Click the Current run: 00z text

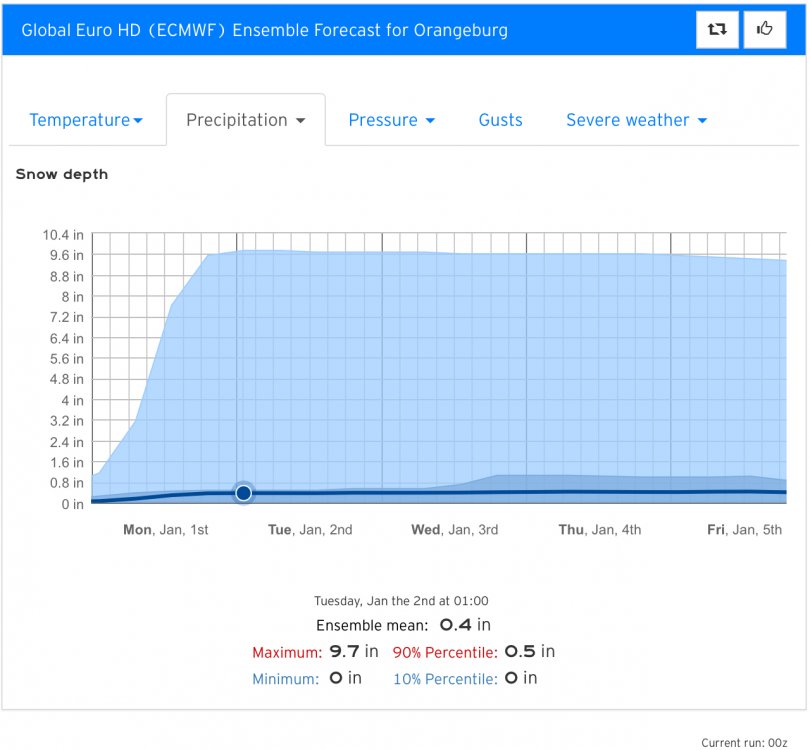pos(744,743)
